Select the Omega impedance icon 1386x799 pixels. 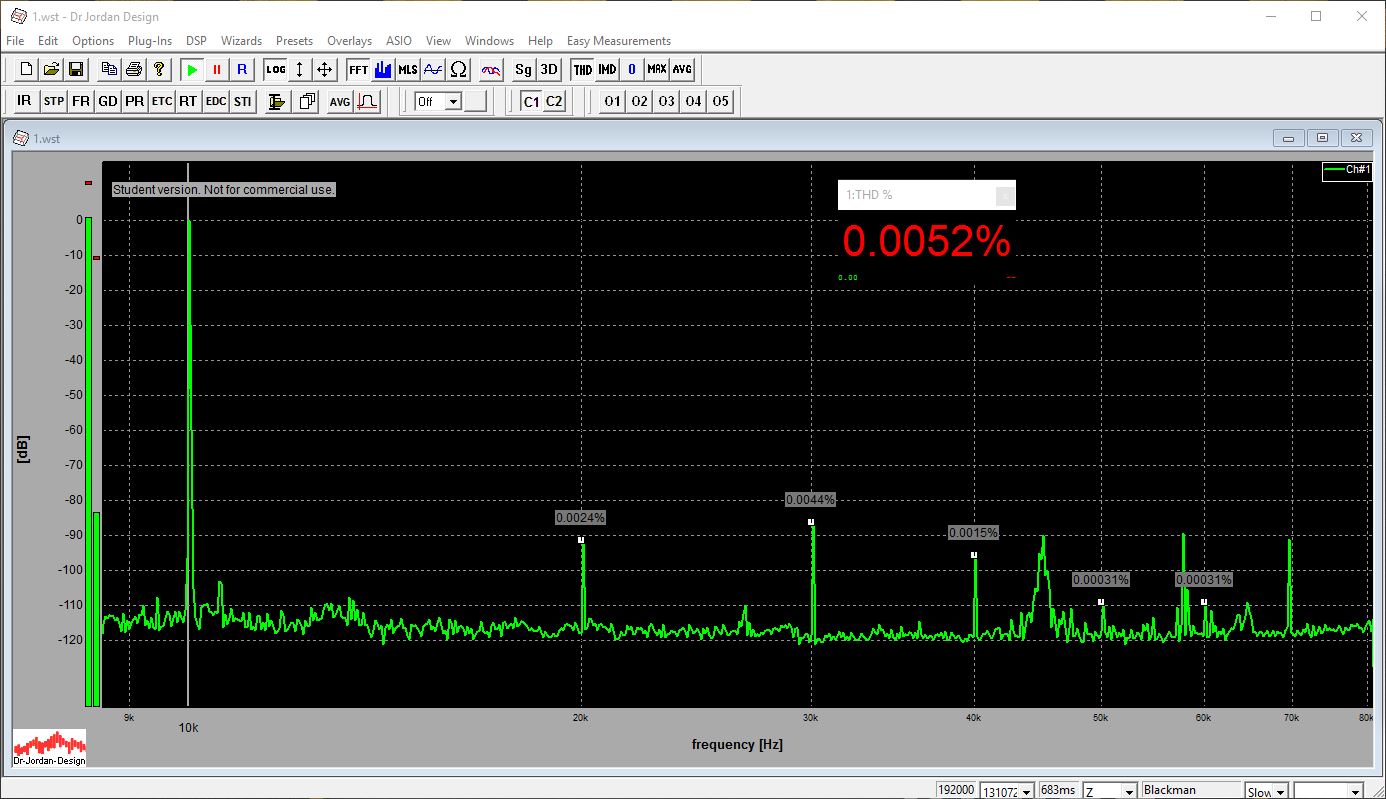(x=459, y=70)
